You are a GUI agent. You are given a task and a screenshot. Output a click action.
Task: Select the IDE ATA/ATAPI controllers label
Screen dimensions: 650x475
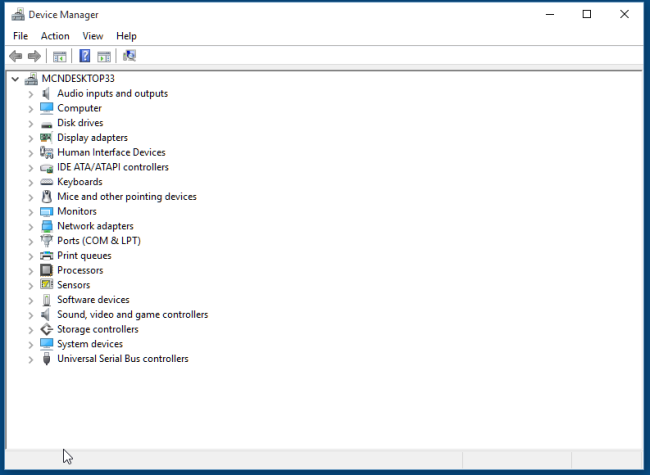coord(113,167)
